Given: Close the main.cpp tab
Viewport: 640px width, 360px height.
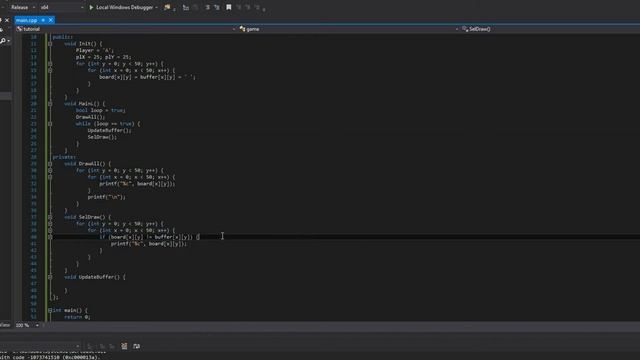Looking at the screenshot, I should 51,20.
